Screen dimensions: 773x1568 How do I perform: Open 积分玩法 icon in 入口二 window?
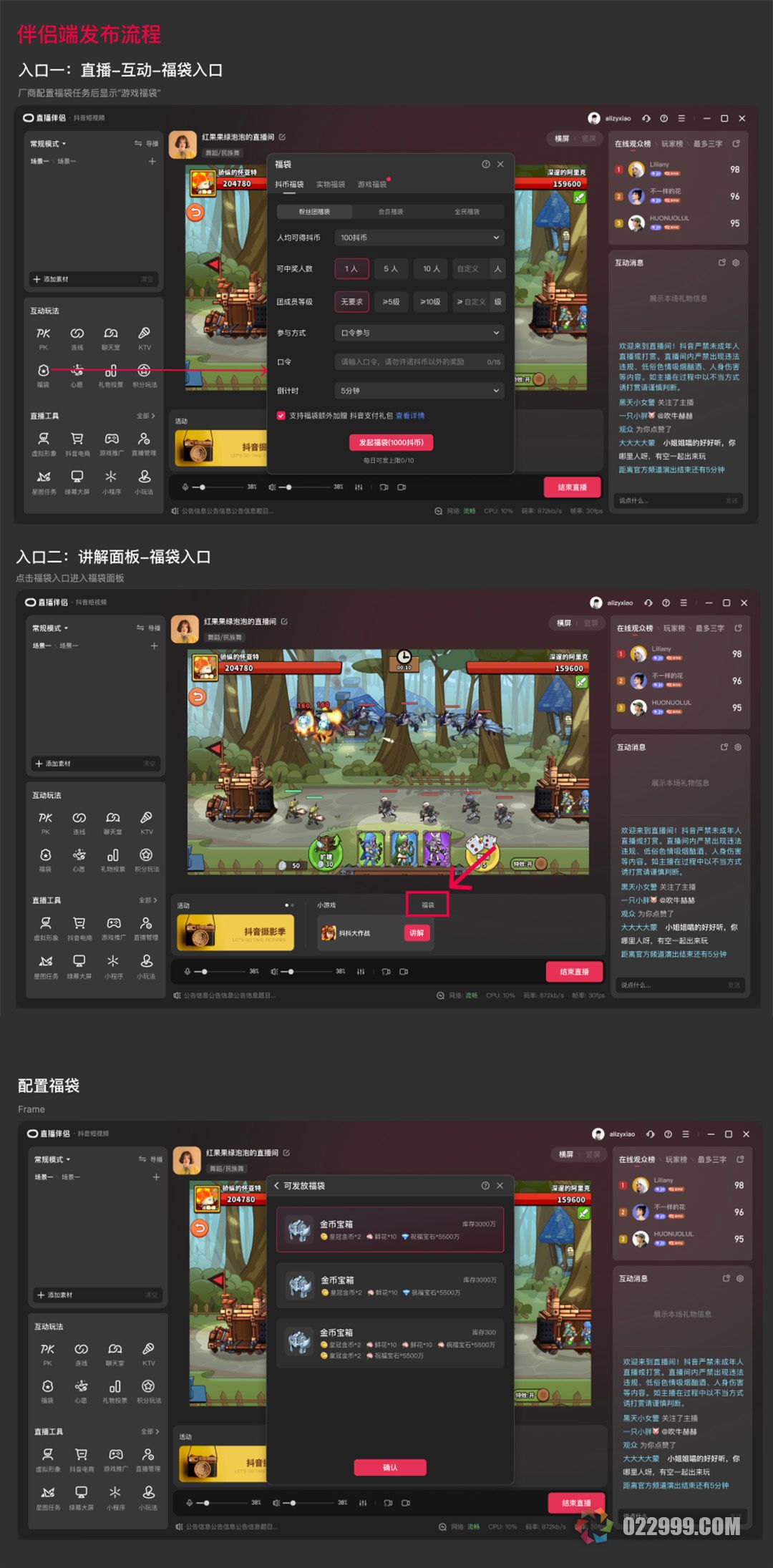(x=146, y=855)
